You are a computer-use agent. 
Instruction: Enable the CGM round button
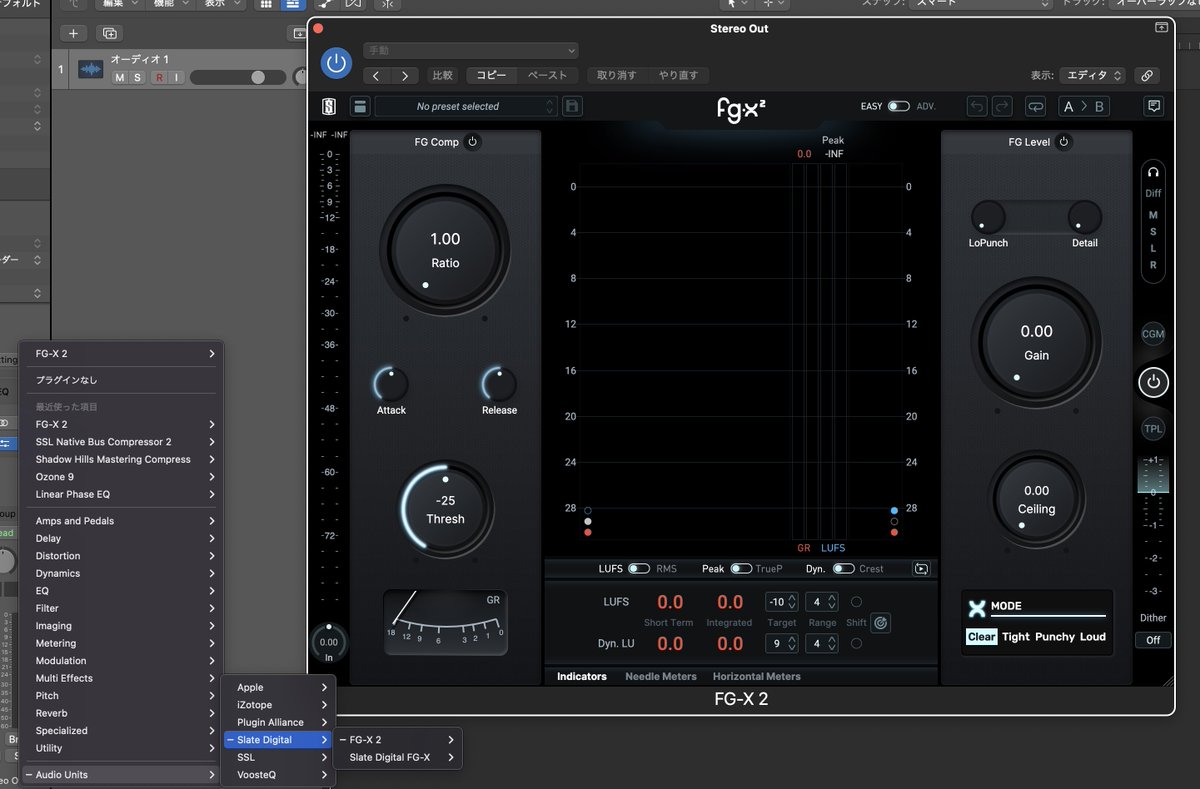(1153, 334)
